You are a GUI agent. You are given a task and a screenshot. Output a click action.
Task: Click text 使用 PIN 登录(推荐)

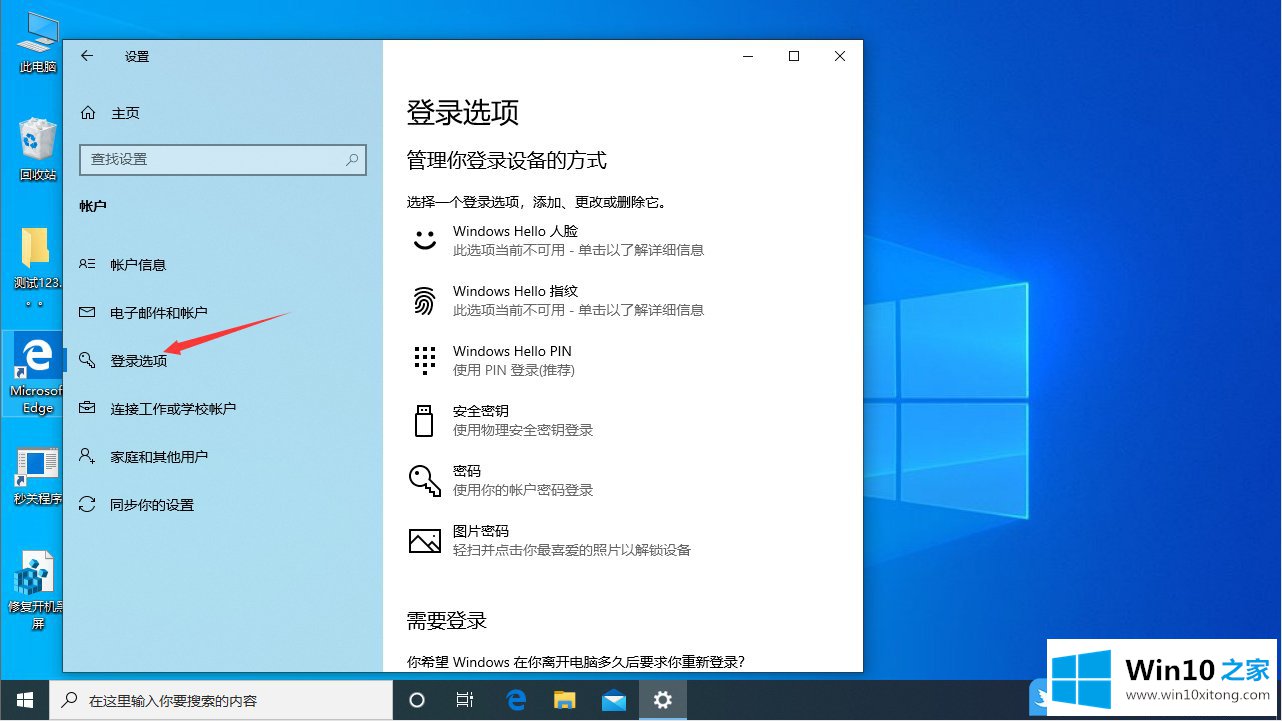514,370
